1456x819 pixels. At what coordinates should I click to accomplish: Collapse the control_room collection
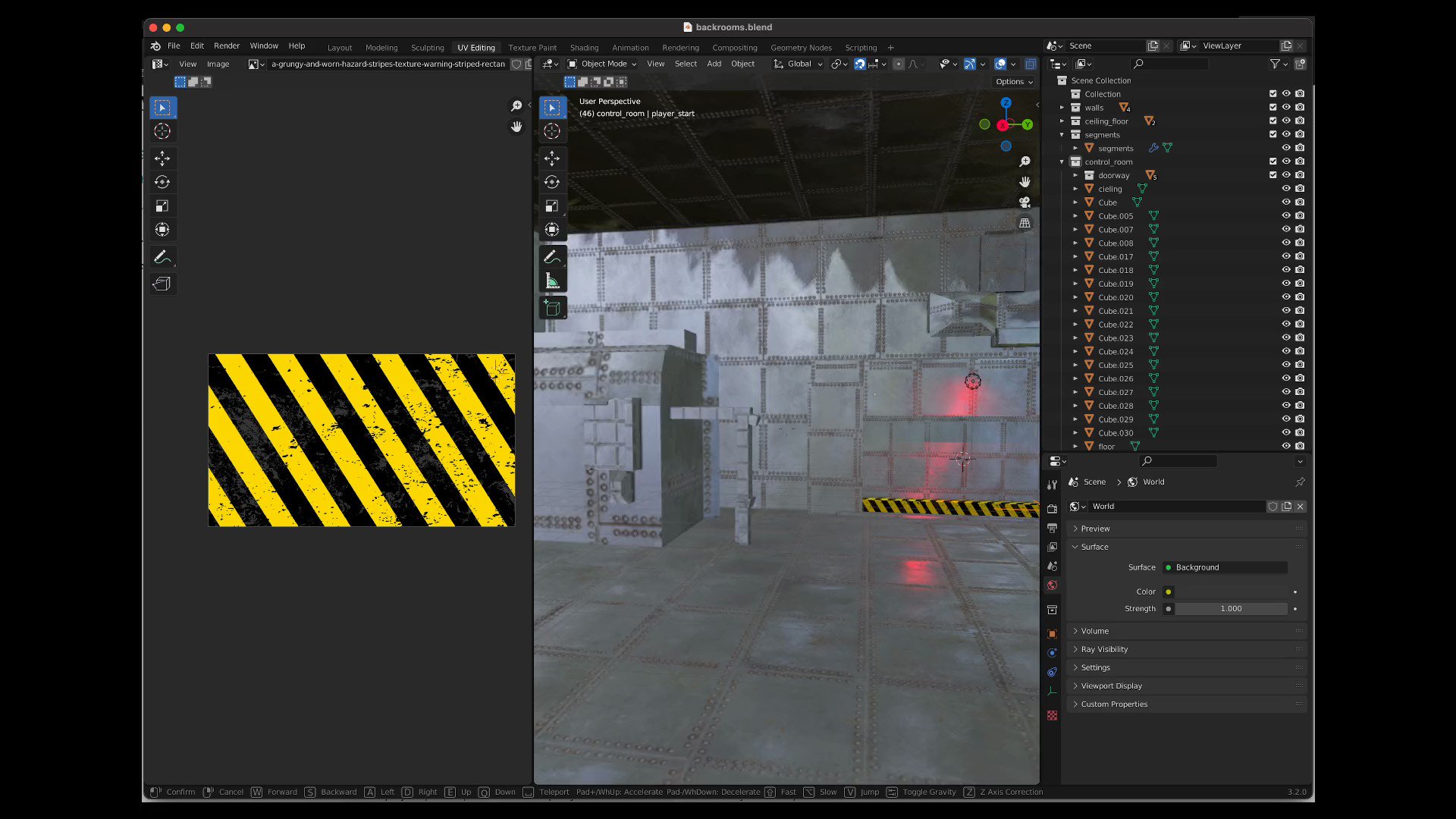pos(1062,162)
